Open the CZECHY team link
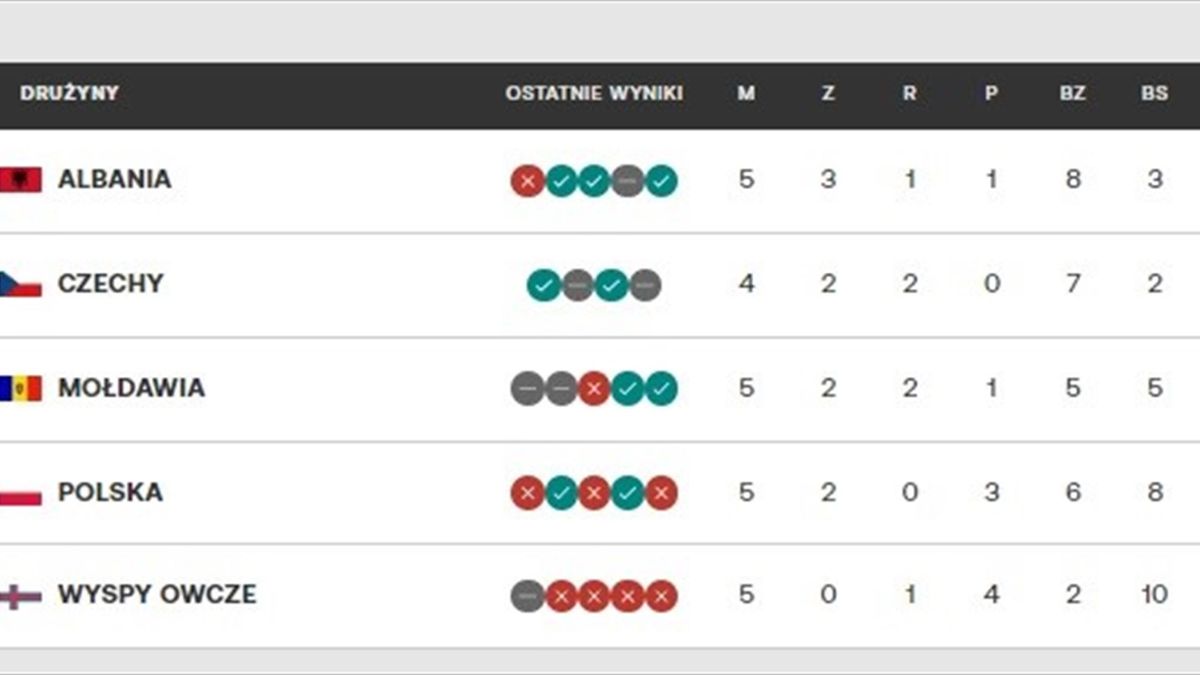This screenshot has height=675, width=1200. 110,284
